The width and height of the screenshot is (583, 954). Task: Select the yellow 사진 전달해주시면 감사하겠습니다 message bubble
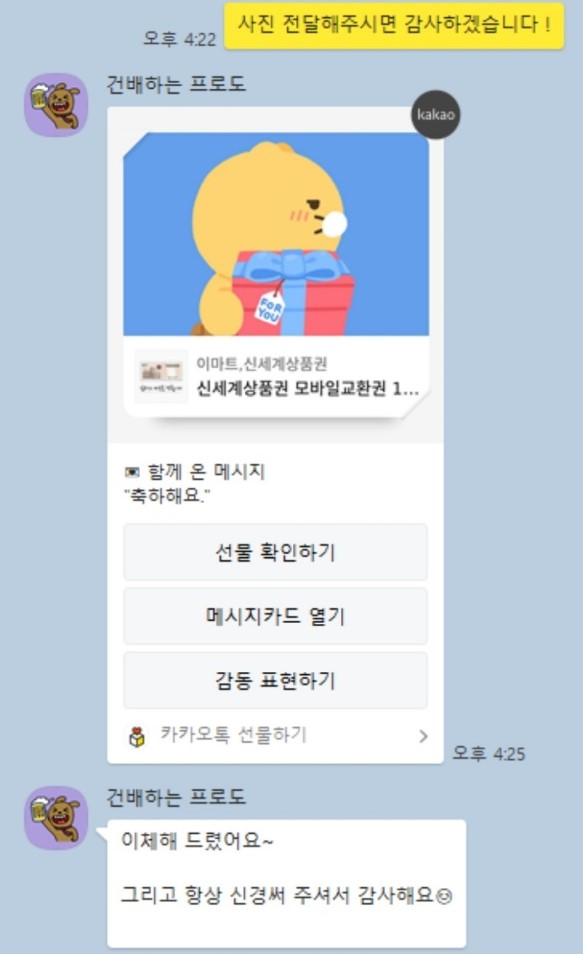pos(394,25)
